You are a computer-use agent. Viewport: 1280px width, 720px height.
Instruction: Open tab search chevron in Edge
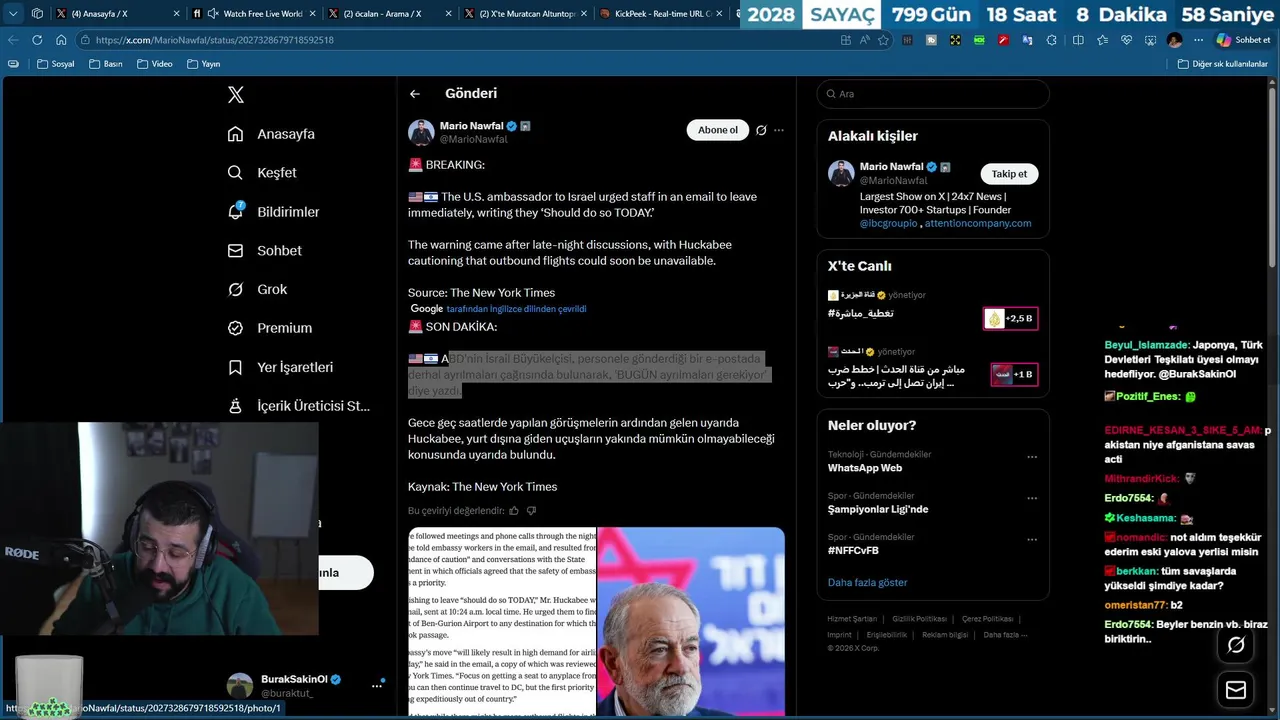(x=13, y=14)
